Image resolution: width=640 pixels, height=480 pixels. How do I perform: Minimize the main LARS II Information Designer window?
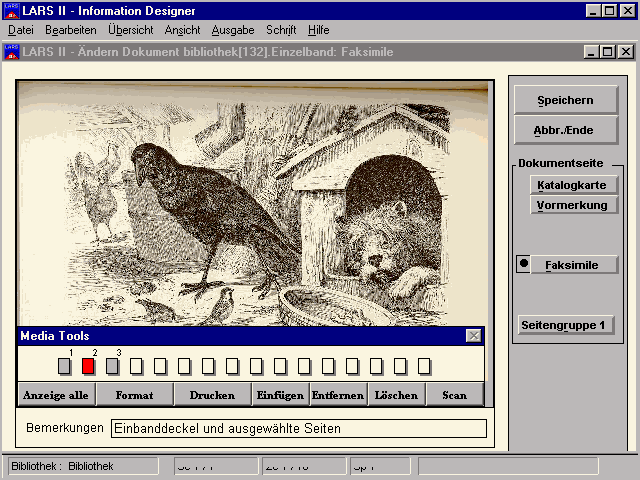pos(593,11)
